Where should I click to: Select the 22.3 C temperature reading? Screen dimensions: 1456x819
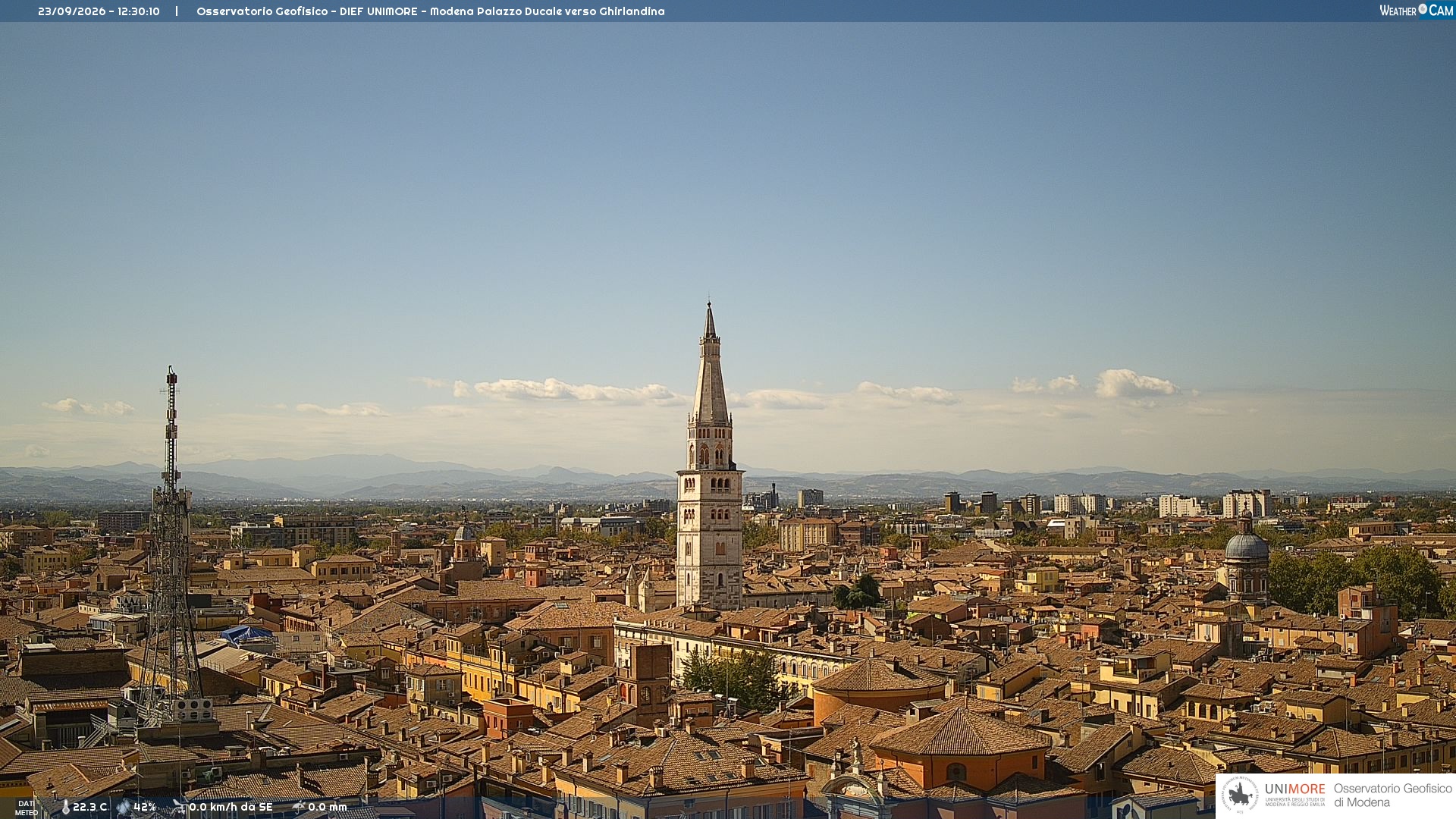[89, 807]
